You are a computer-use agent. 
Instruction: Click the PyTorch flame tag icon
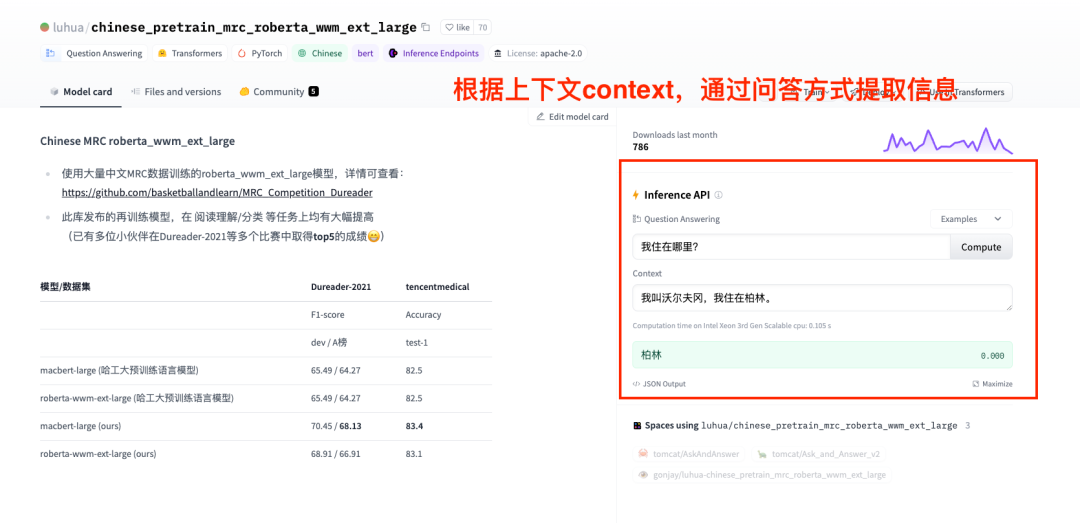[x=242, y=53]
